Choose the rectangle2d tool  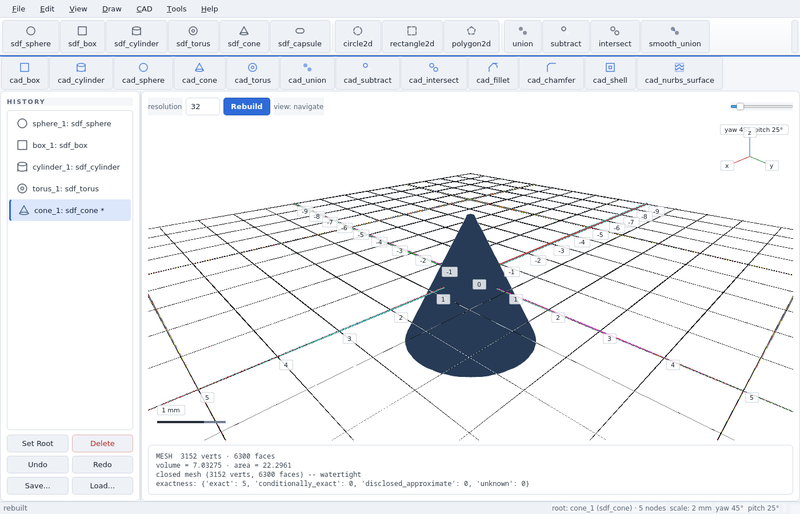pos(412,37)
